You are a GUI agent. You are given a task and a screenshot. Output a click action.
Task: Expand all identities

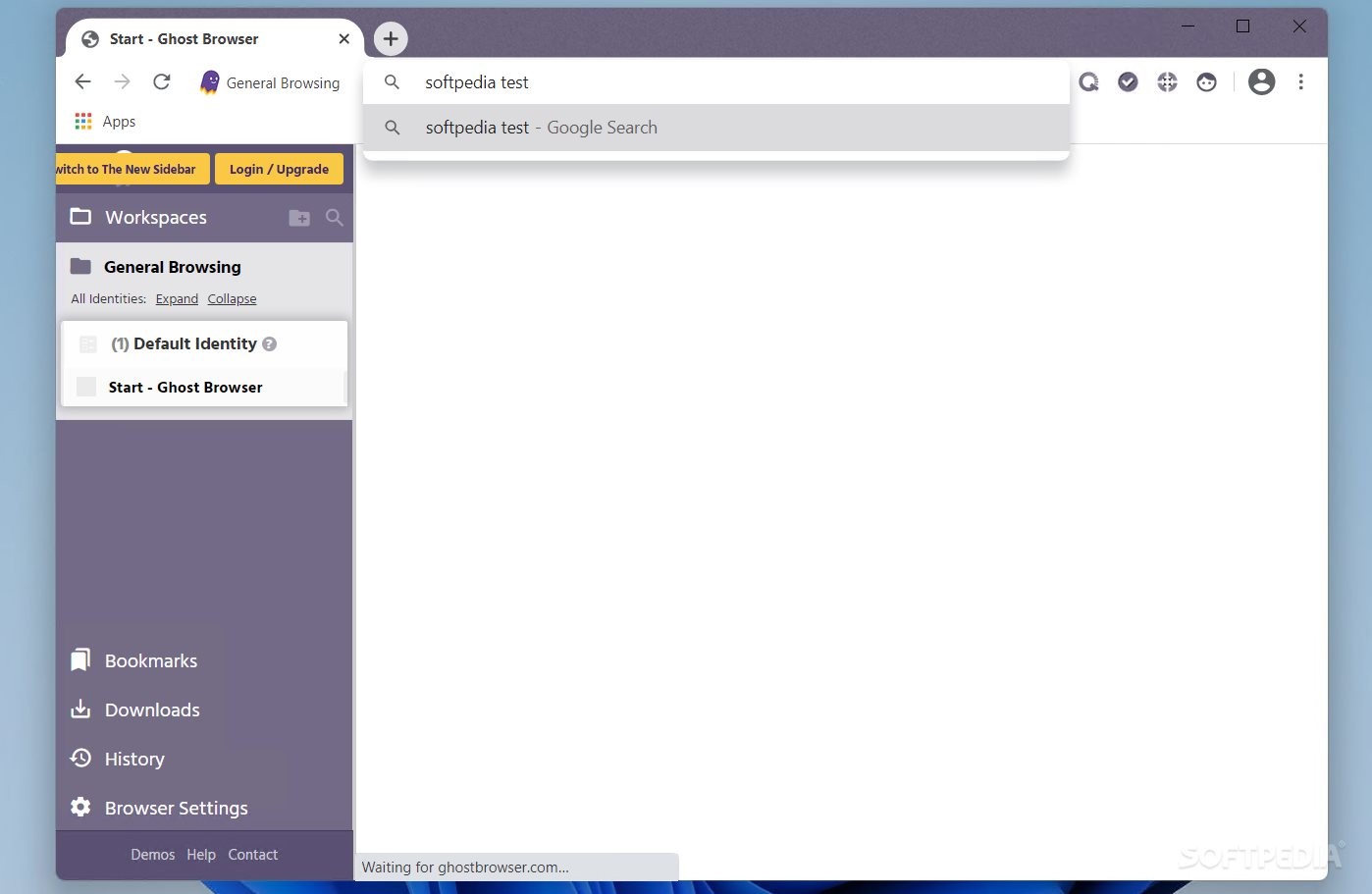[177, 299]
